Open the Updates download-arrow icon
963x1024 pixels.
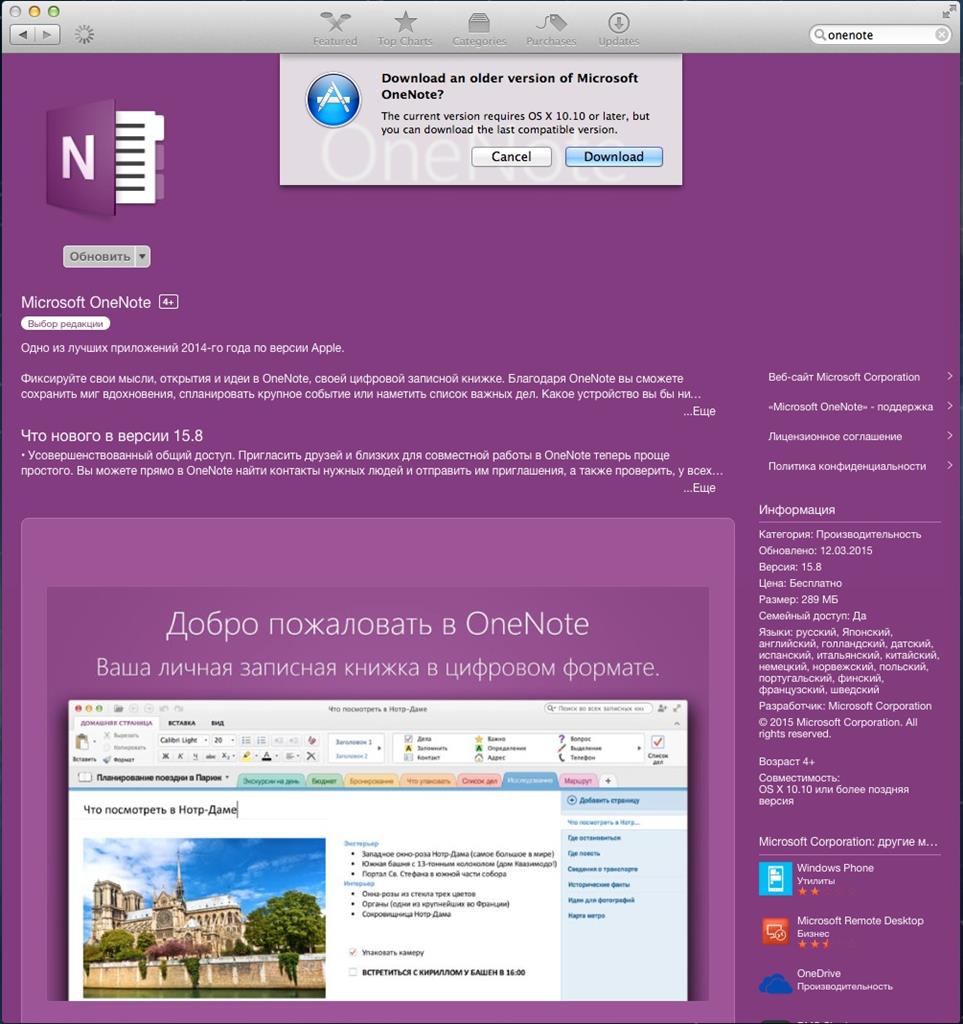(x=618, y=23)
